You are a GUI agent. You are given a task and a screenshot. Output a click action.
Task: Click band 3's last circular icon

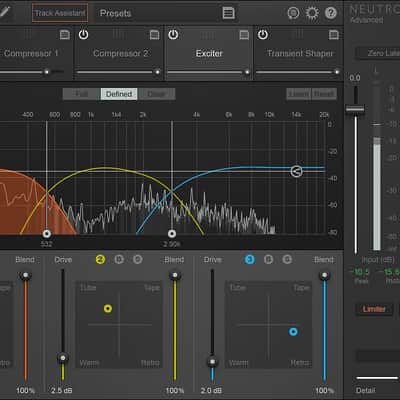[x=287, y=259]
